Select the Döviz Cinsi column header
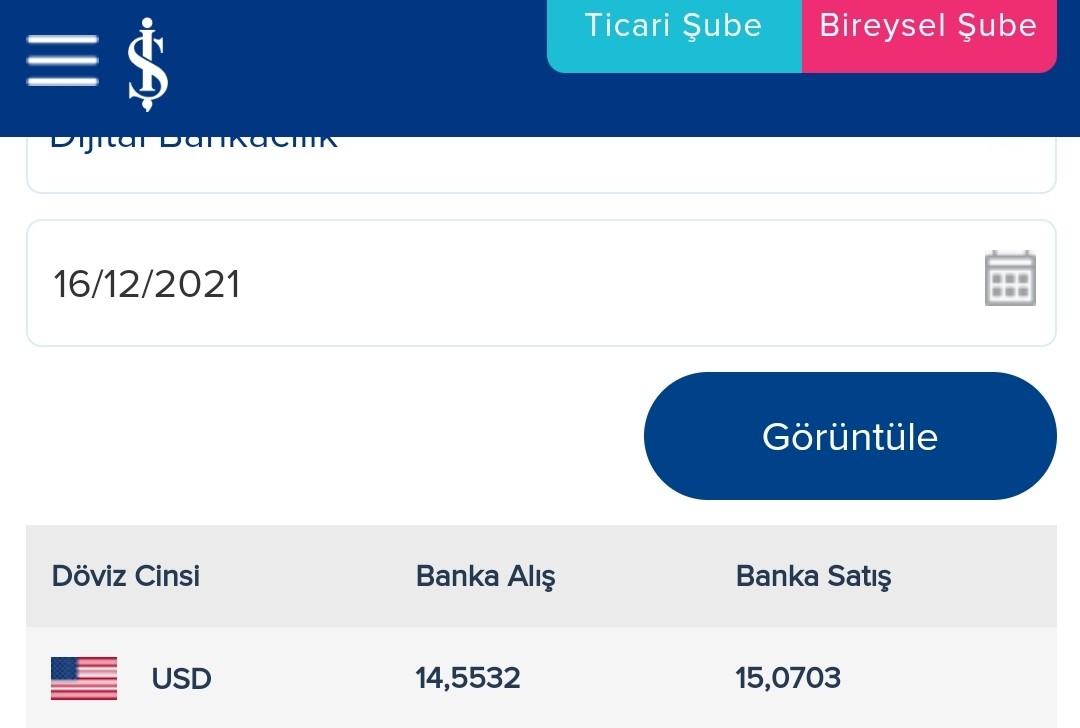 tap(125, 576)
